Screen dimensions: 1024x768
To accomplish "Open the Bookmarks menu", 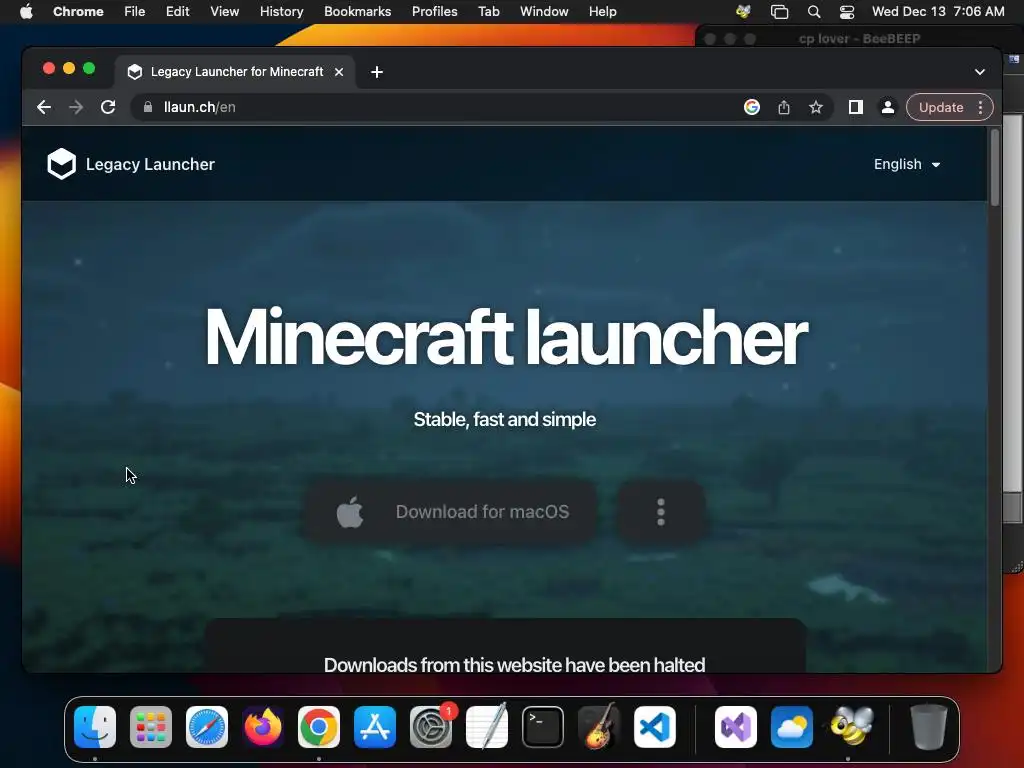I will (357, 12).
